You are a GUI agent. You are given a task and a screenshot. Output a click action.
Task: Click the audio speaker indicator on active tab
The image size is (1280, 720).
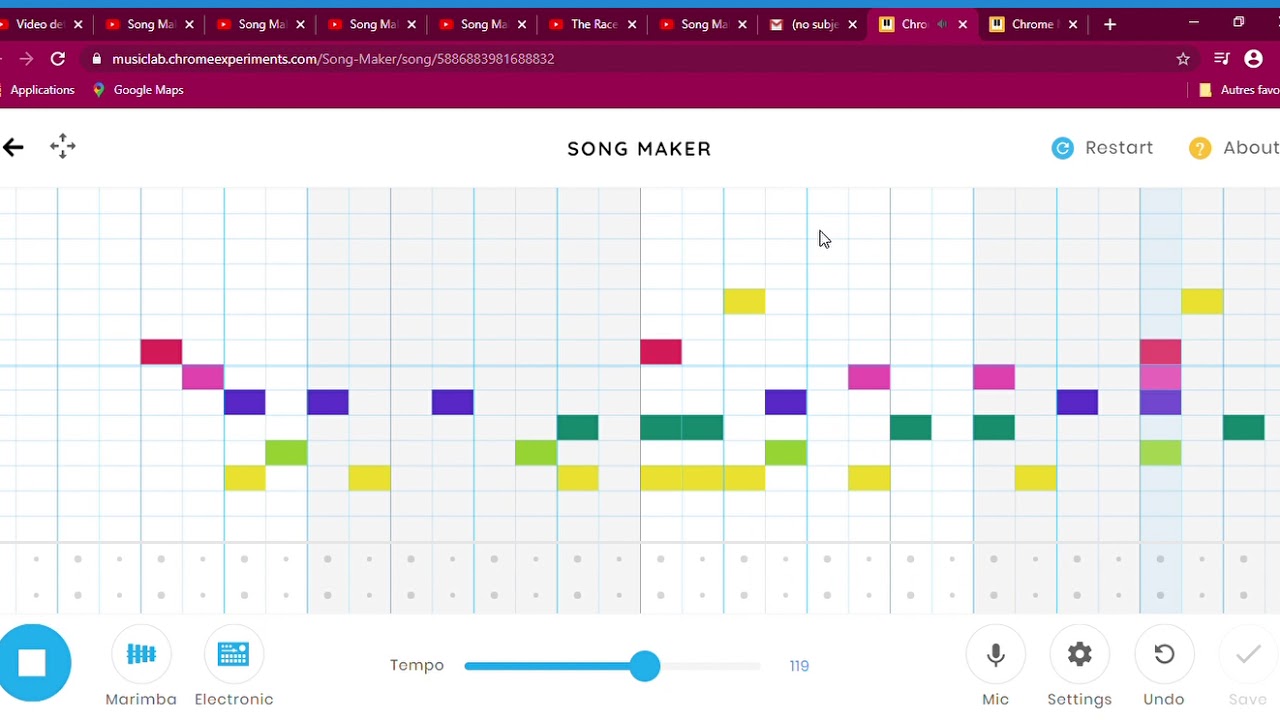[940, 24]
